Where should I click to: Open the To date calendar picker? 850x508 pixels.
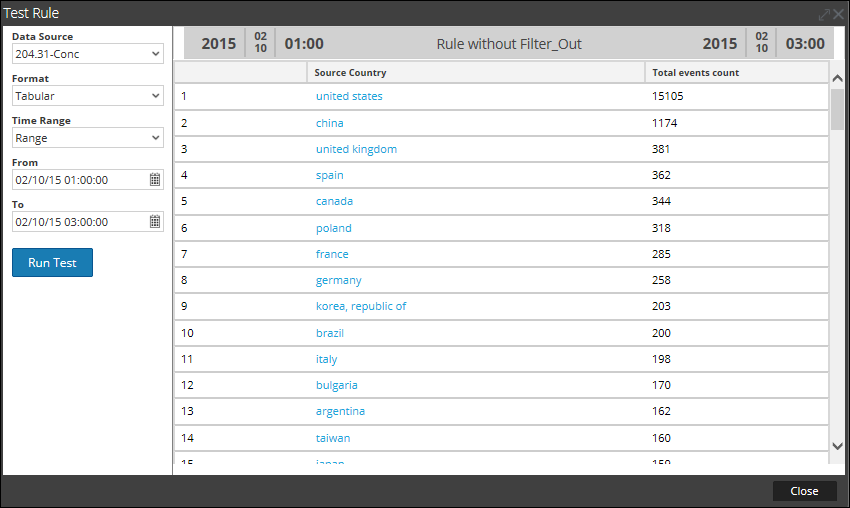(x=155, y=222)
